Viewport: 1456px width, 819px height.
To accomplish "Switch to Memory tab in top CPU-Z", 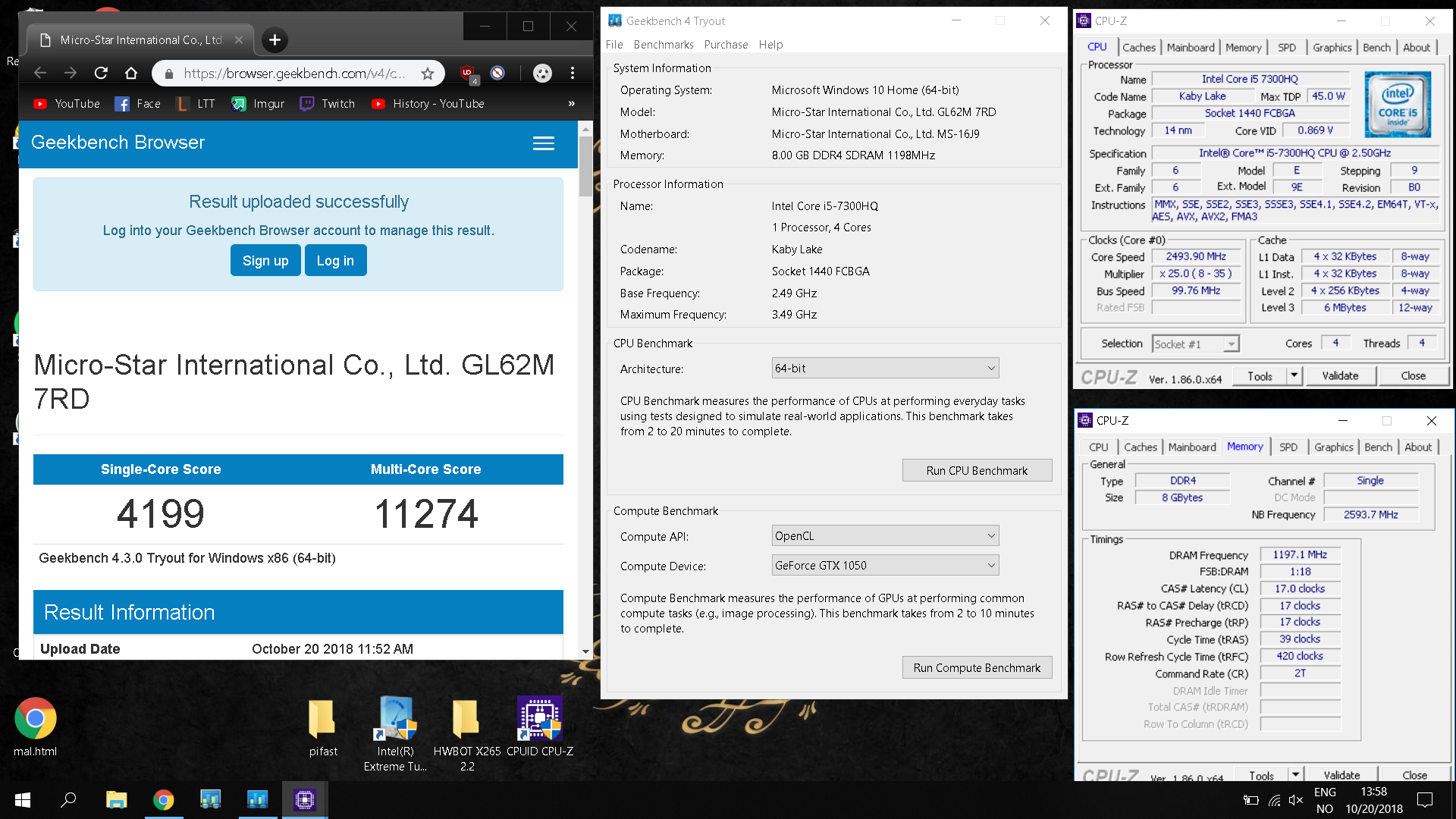I will pos(1244,47).
